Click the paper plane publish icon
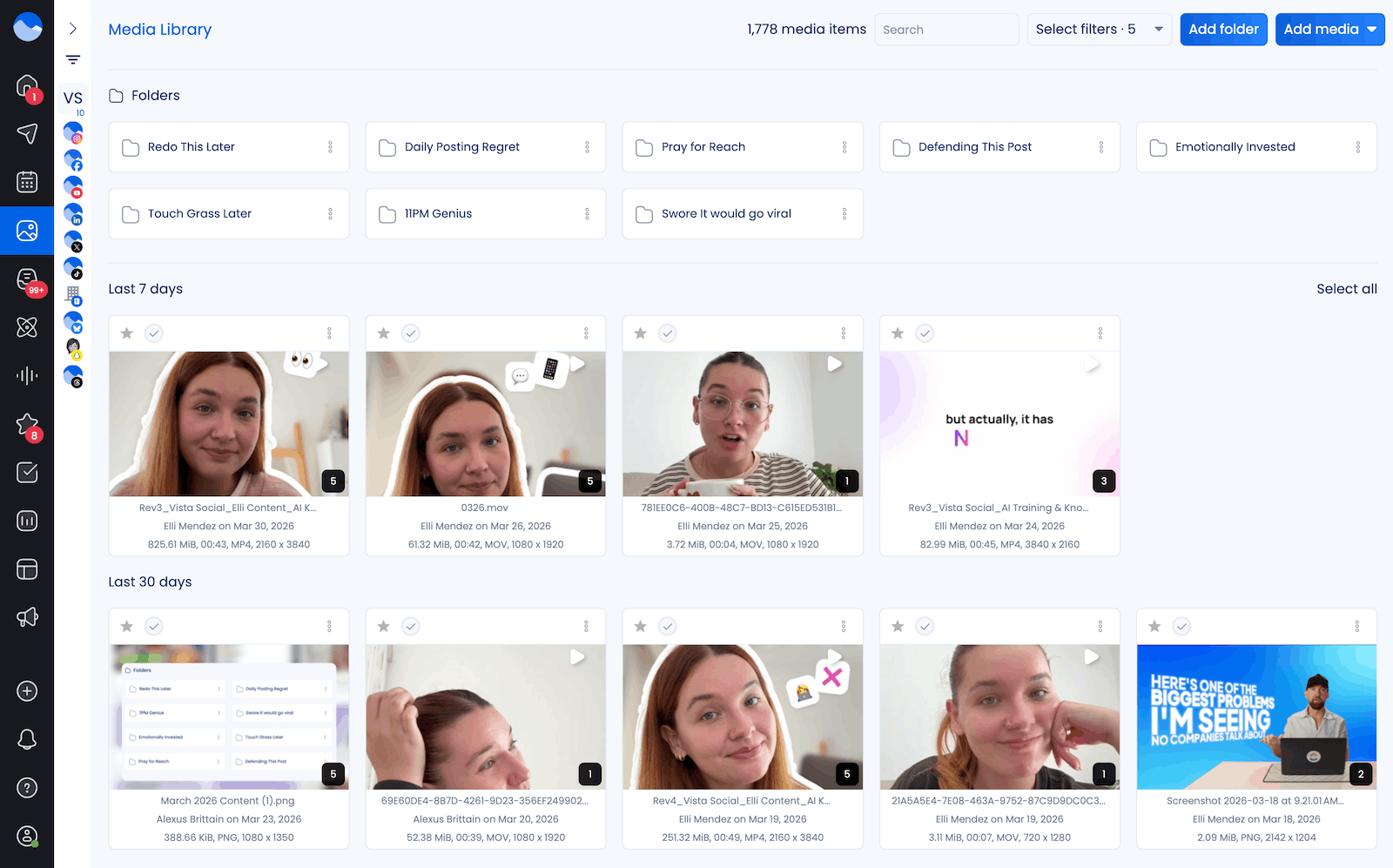The height and width of the screenshot is (868, 1393). (x=27, y=133)
